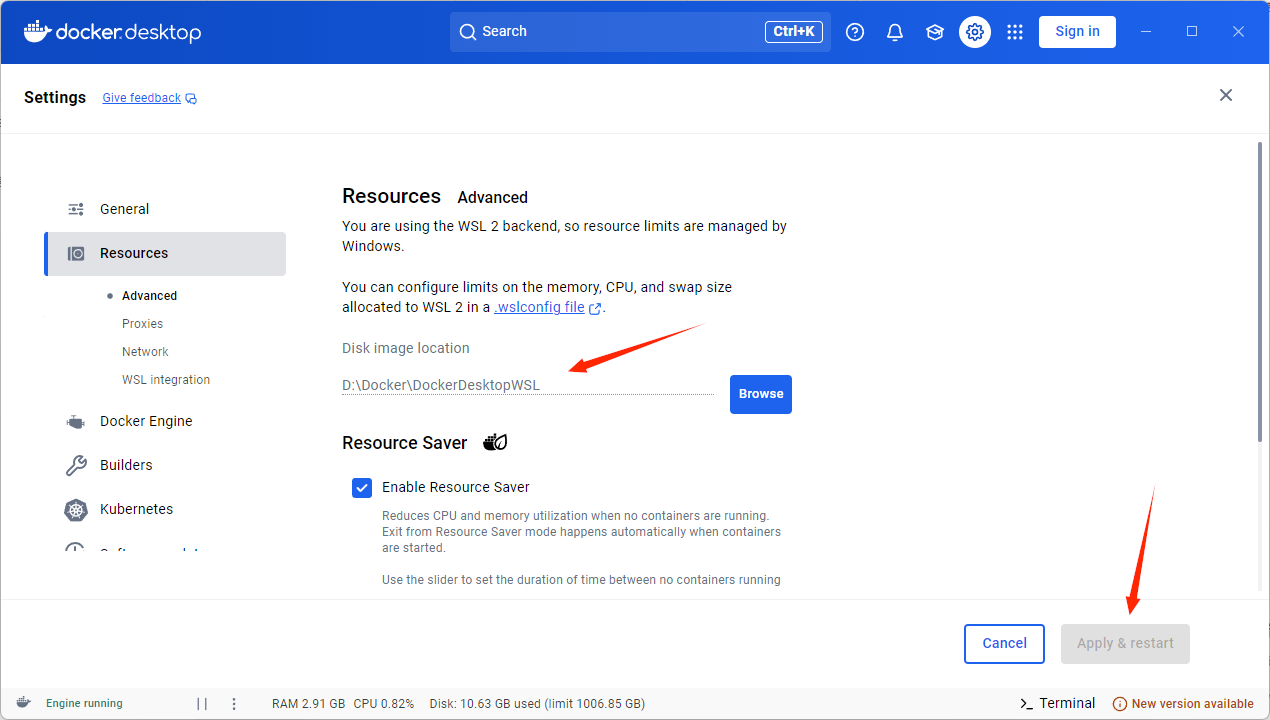Screen dimensions: 1270x720
Task: Open the notifications bell icon
Action: (x=895, y=32)
